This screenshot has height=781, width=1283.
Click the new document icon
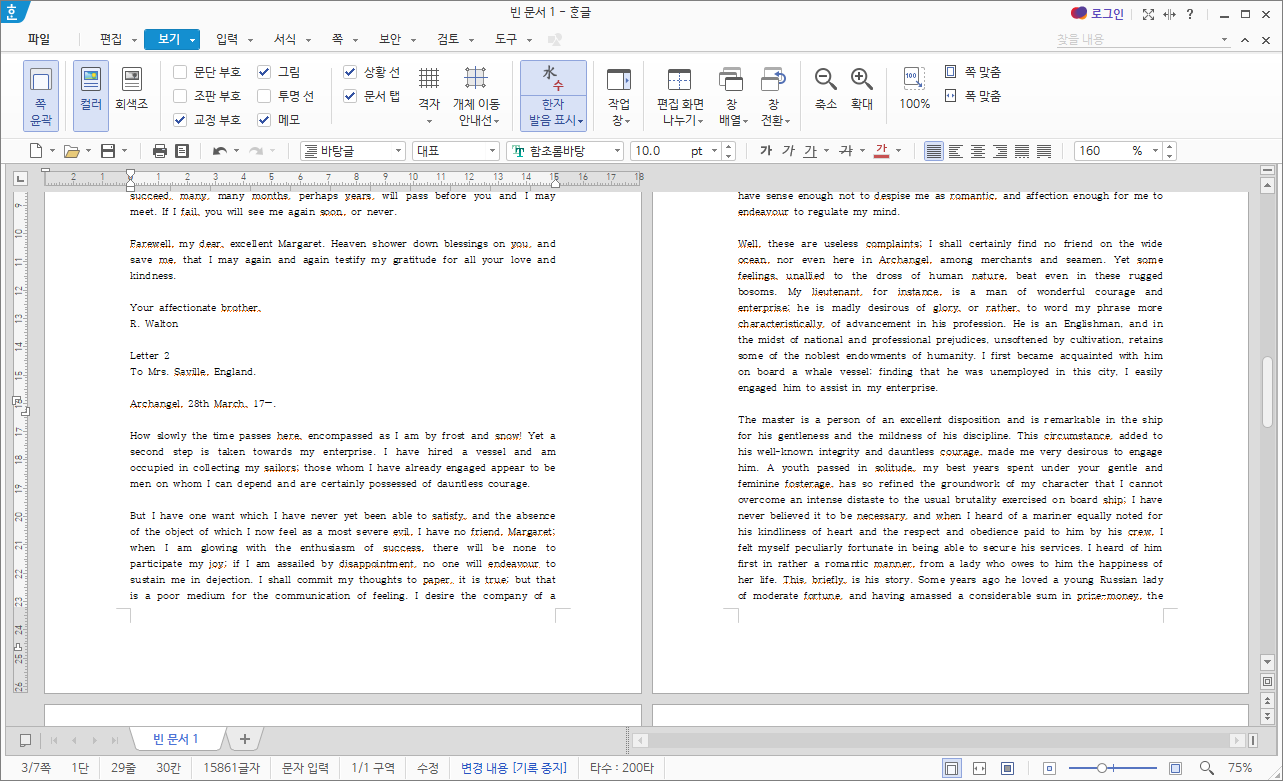36,151
